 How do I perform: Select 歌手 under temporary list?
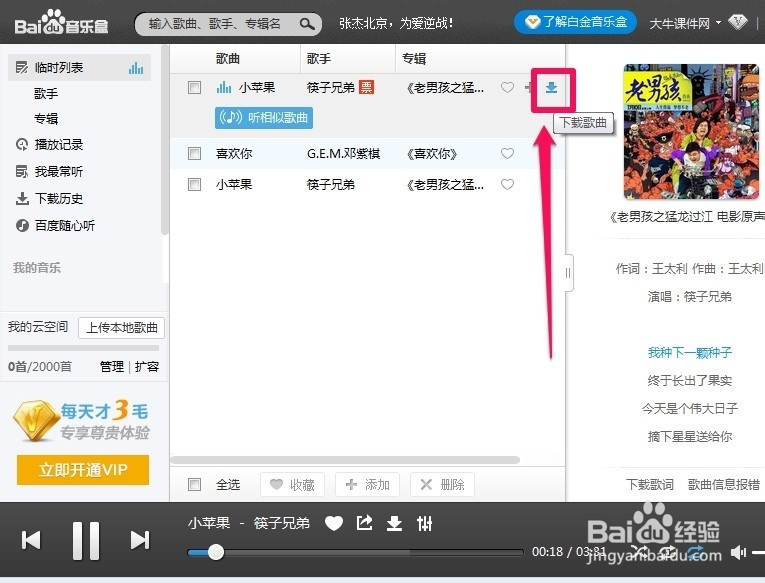pyautogui.click(x=46, y=93)
